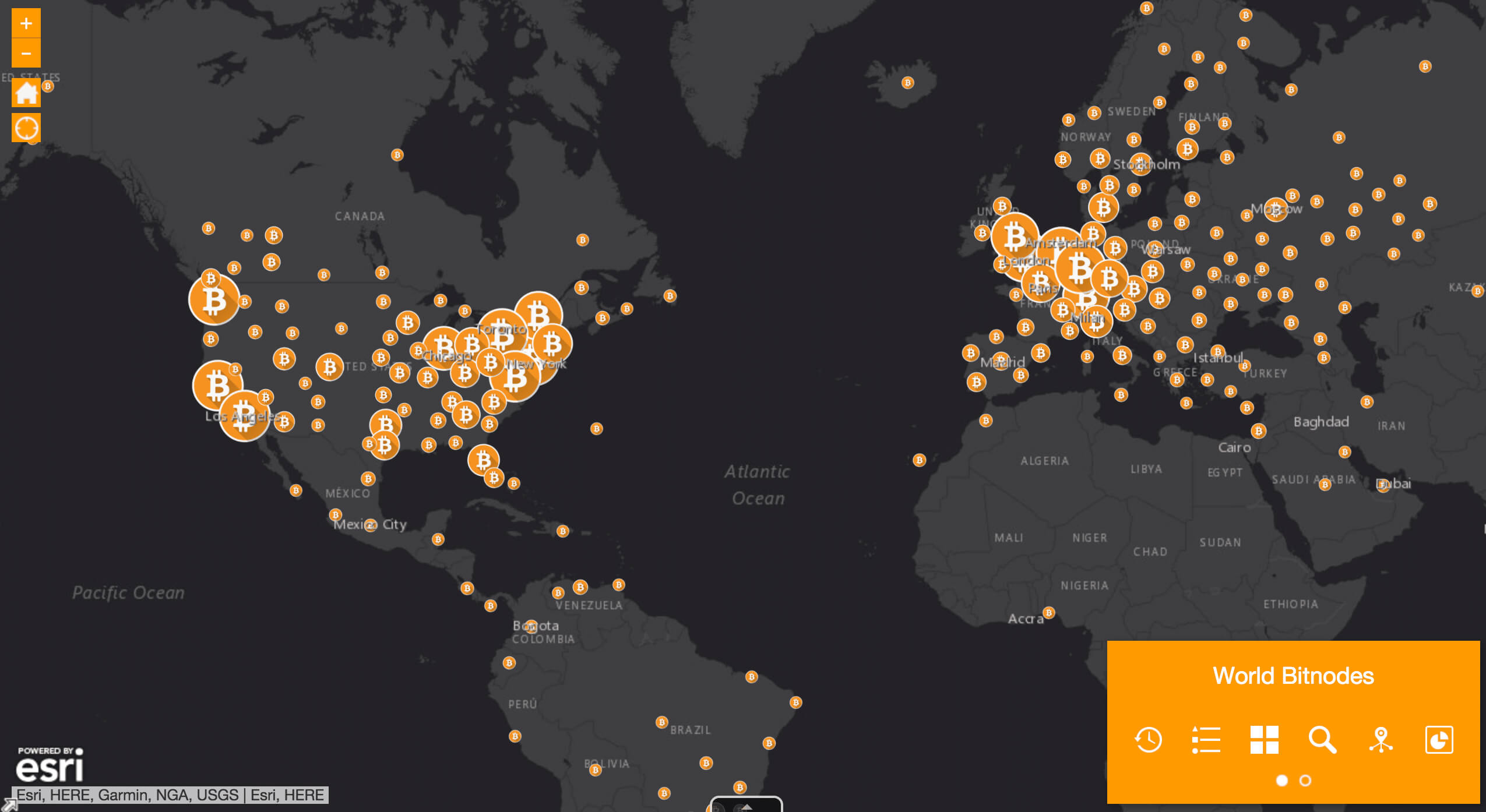Select the Bitcoin marker in northern Canada above CANADA label
Viewport: 1486px width, 812px height.
tap(397, 155)
